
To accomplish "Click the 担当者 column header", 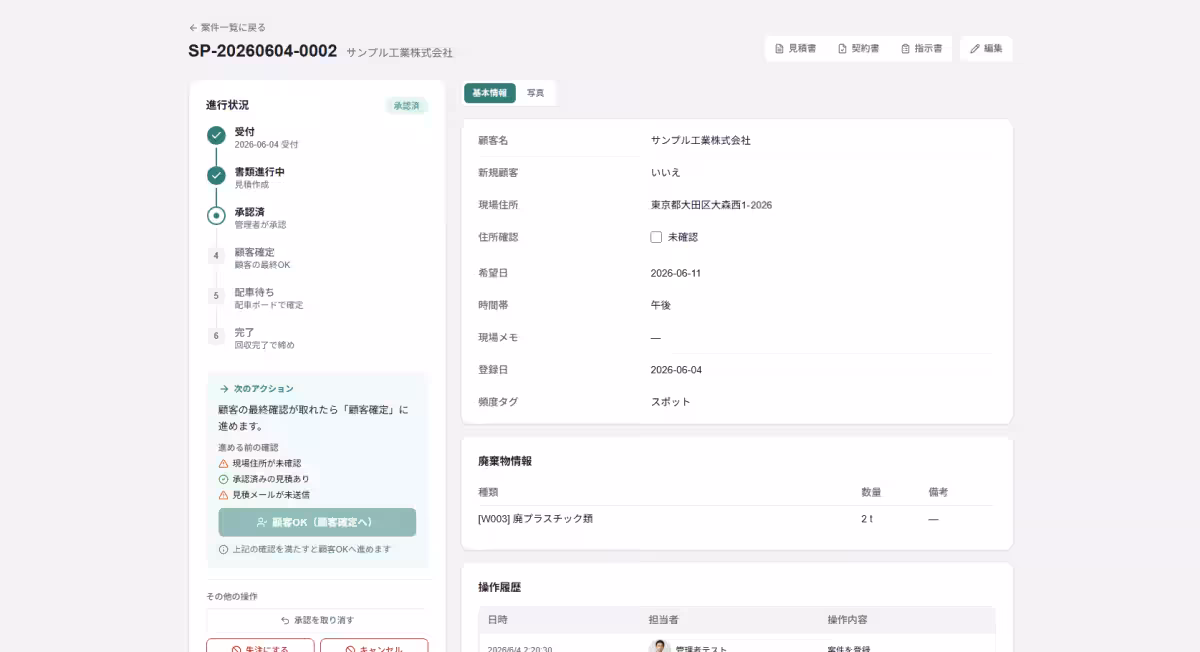I will pos(664,620).
